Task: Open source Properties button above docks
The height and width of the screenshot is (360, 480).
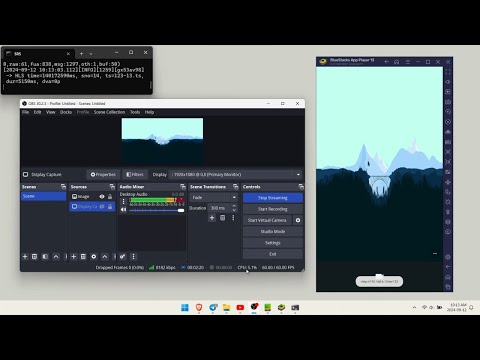Action: point(103,174)
